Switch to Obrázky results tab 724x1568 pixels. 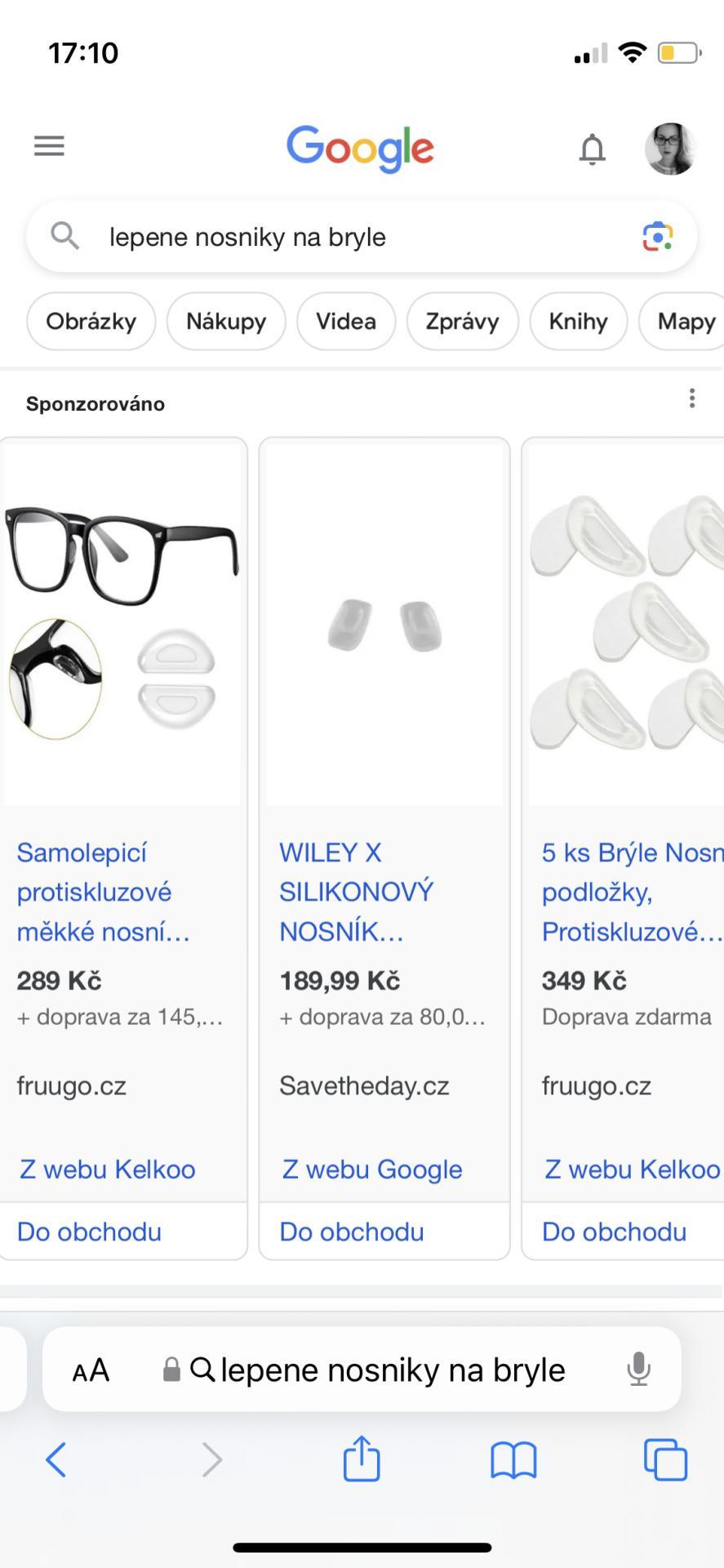(x=91, y=322)
